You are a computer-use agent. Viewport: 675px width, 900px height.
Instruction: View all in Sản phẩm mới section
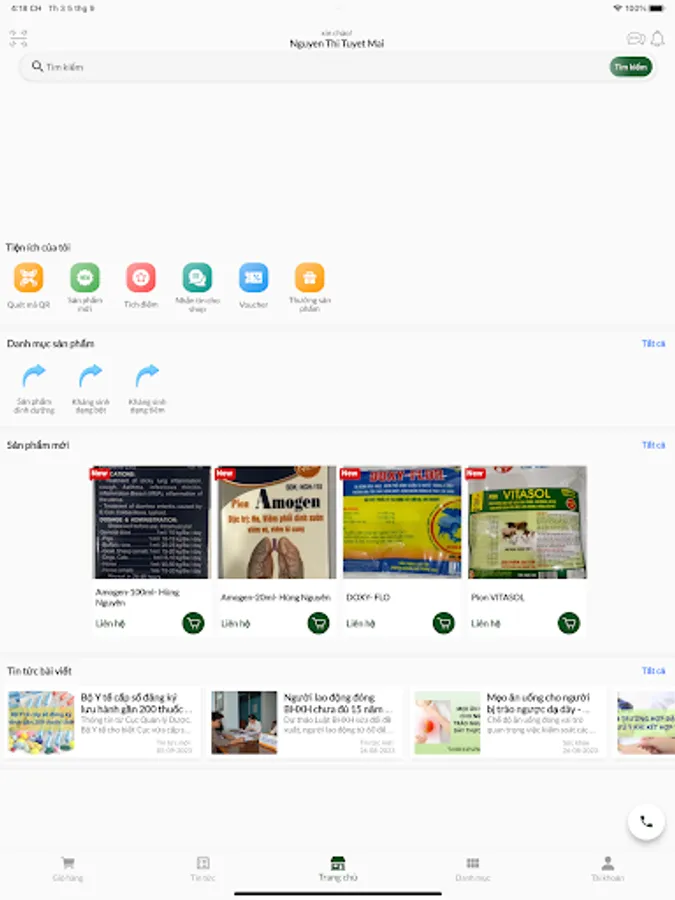coord(653,445)
